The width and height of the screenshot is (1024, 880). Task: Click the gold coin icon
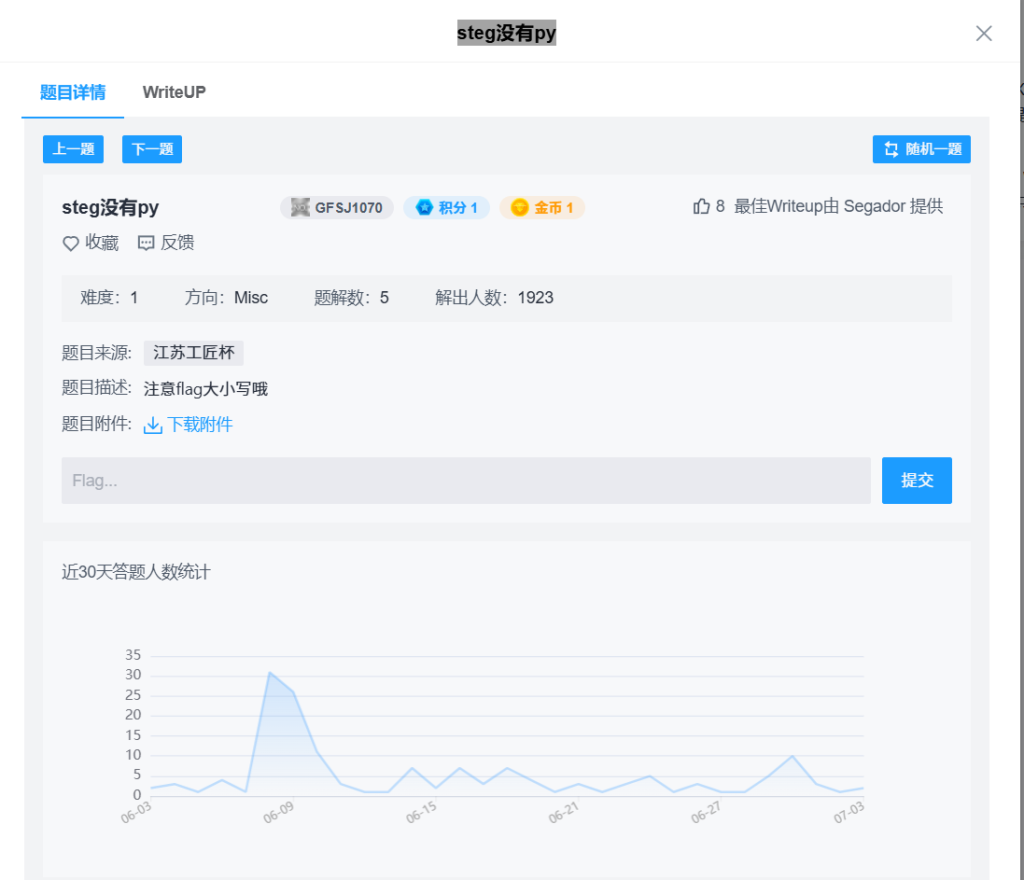tap(519, 208)
